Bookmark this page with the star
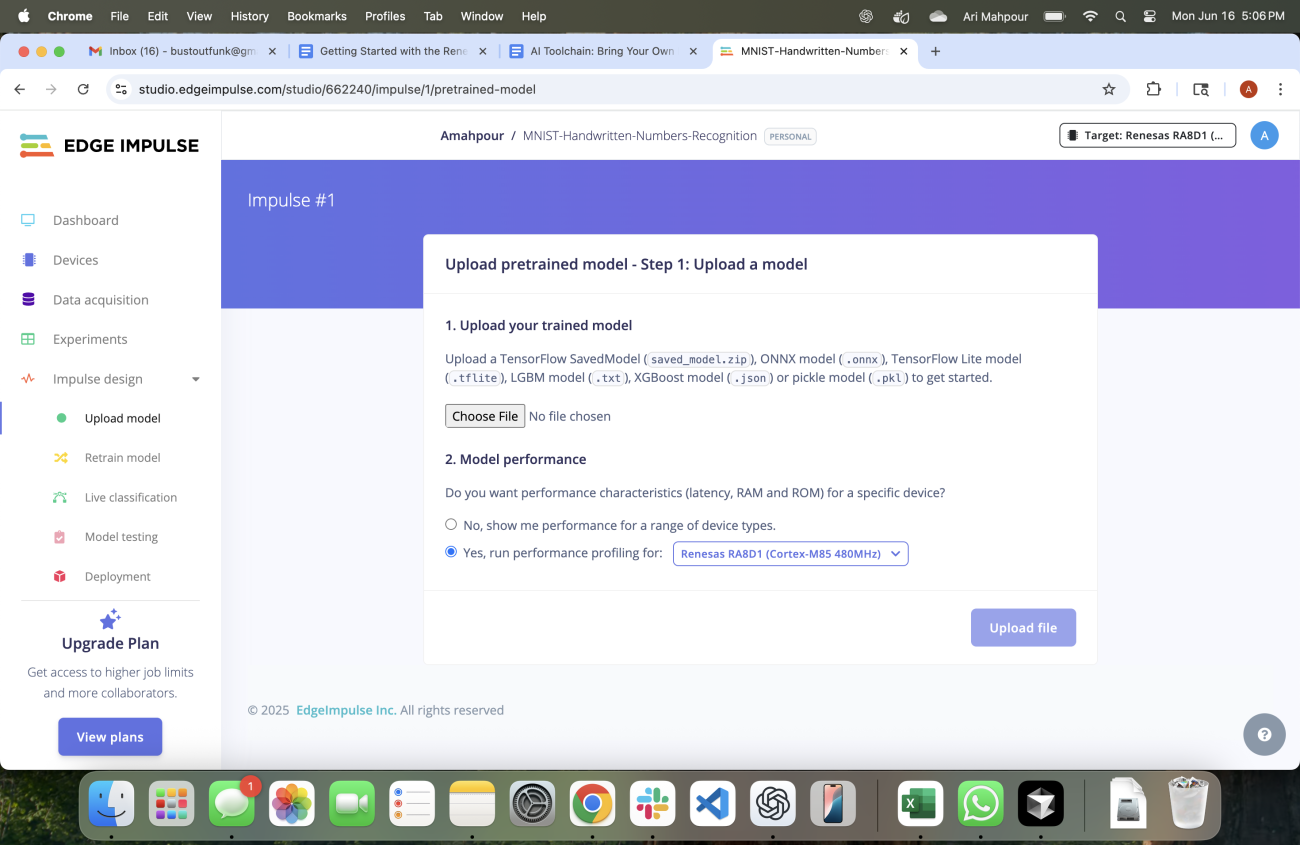Image resolution: width=1300 pixels, height=845 pixels. point(1108,89)
